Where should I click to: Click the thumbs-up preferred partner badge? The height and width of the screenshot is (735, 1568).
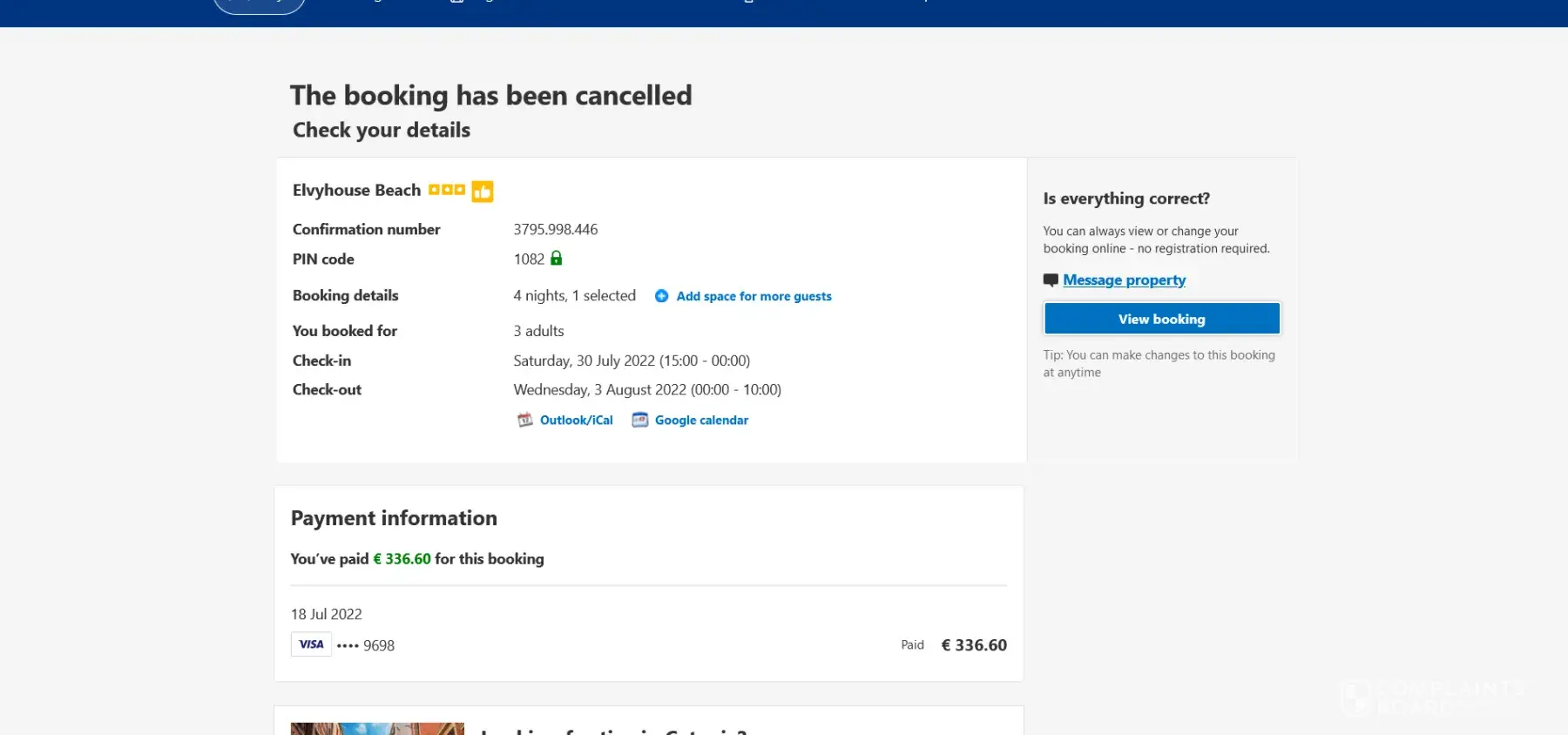pos(483,192)
